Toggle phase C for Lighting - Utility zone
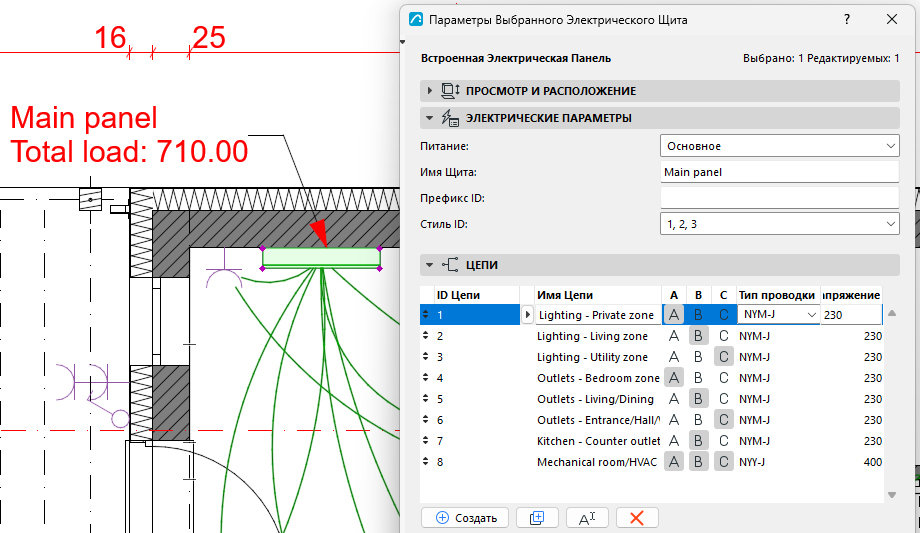 (723, 357)
